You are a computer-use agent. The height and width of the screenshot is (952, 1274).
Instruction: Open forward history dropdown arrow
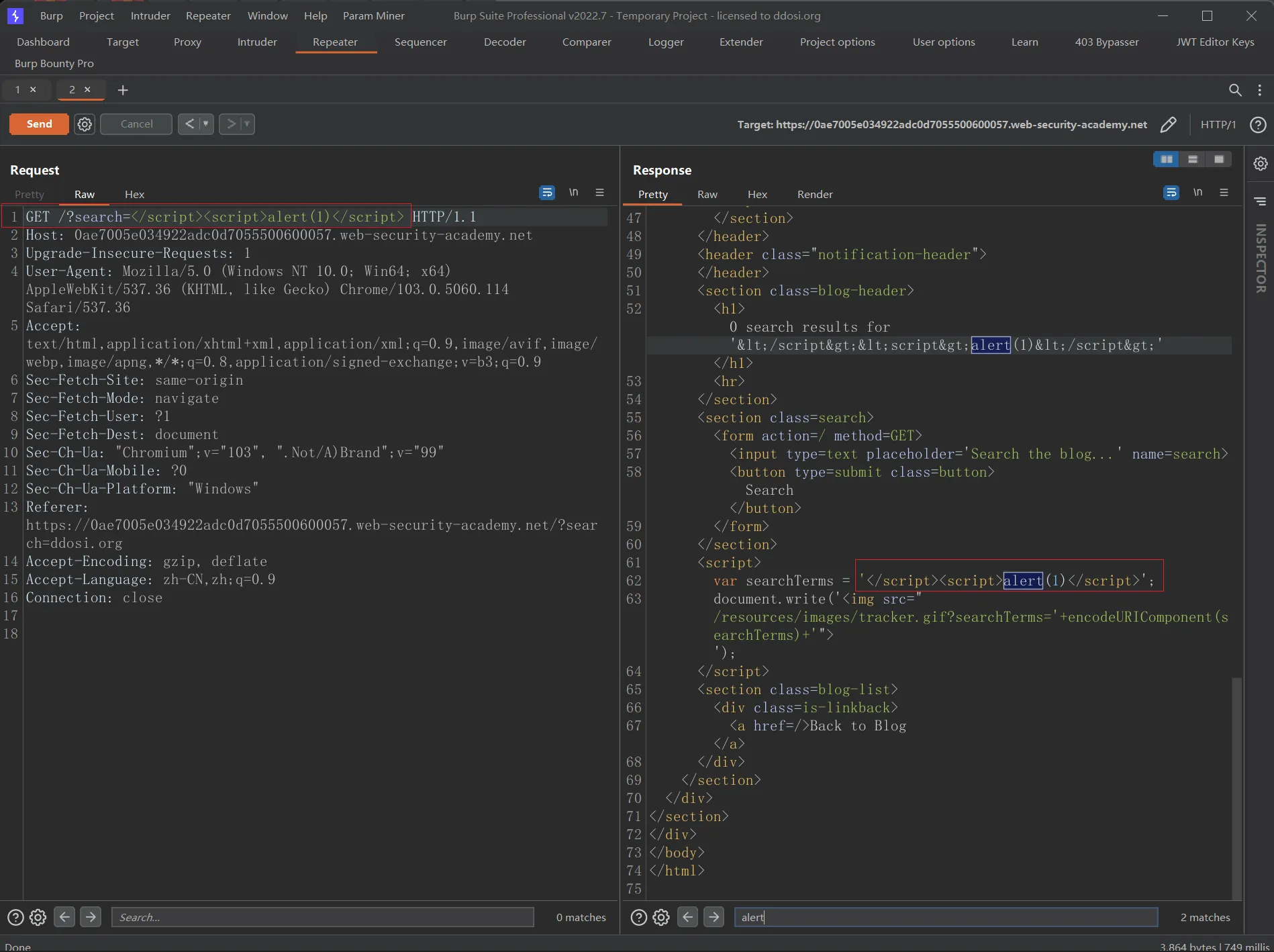[247, 124]
